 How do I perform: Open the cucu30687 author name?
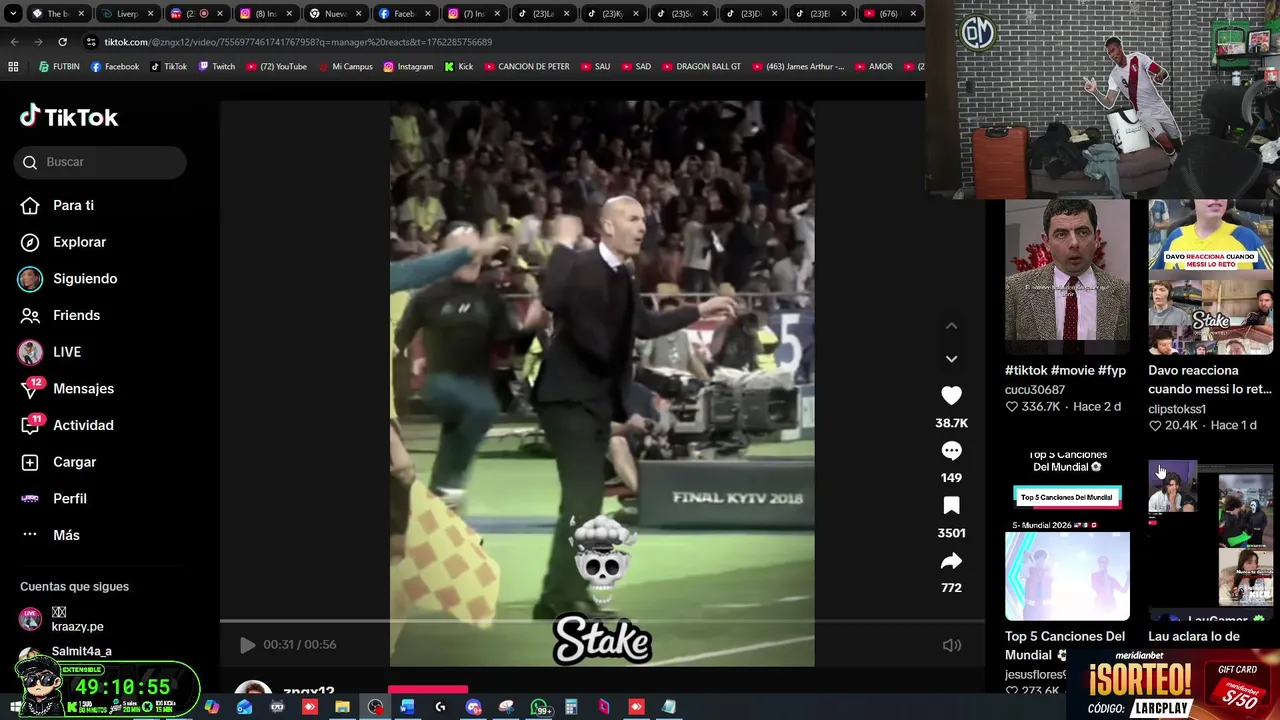(1035, 390)
